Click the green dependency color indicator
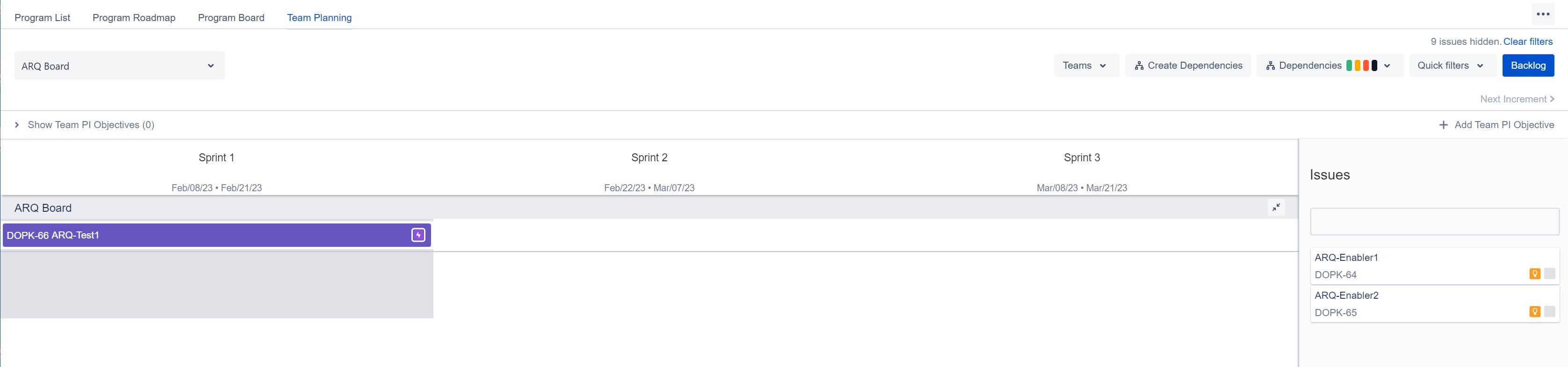Screen dimensions: 1568x367 [1349, 66]
